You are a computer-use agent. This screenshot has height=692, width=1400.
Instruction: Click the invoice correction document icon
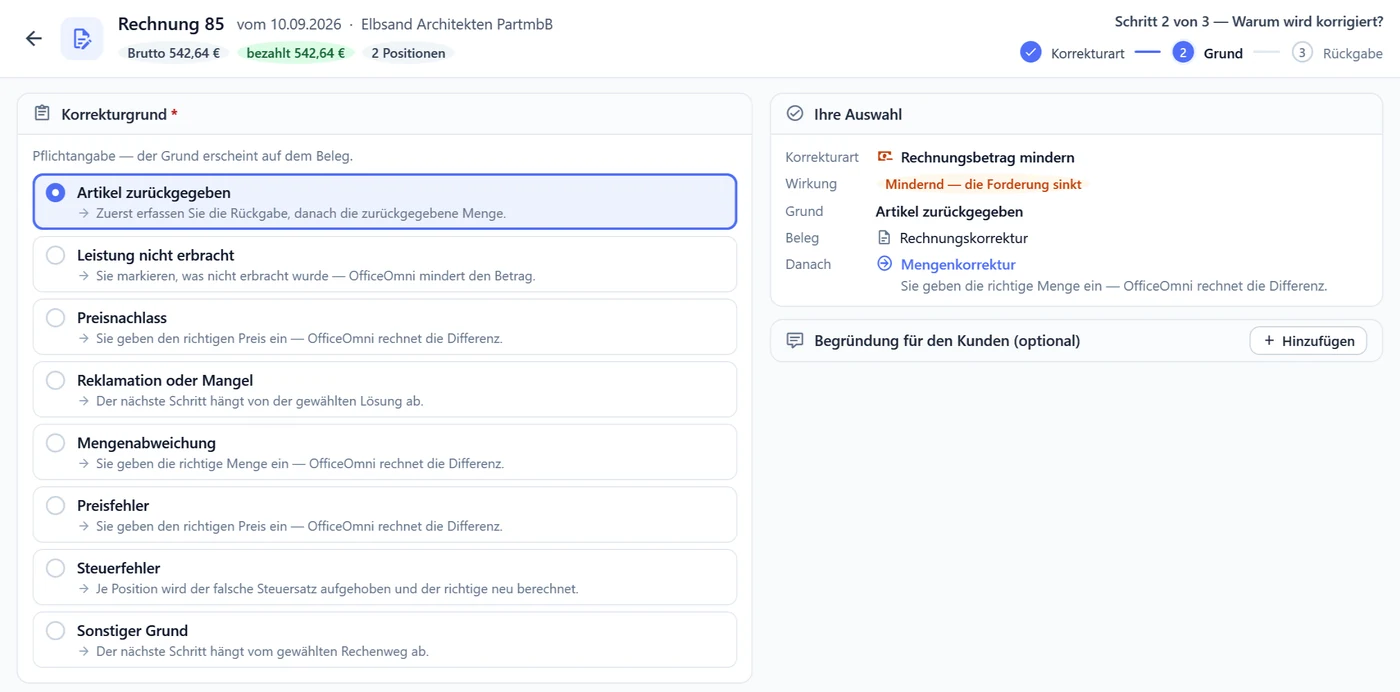coord(82,39)
